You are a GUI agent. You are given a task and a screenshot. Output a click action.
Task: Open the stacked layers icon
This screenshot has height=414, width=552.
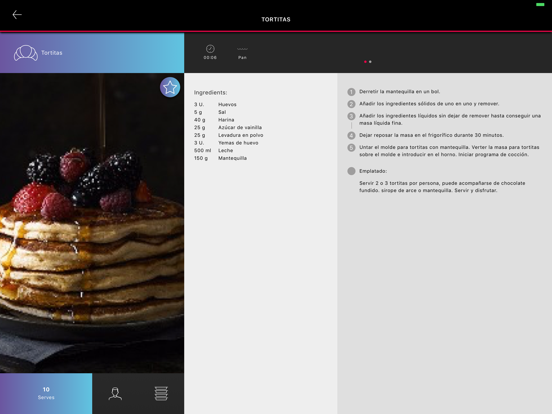click(x=161, y=394)
